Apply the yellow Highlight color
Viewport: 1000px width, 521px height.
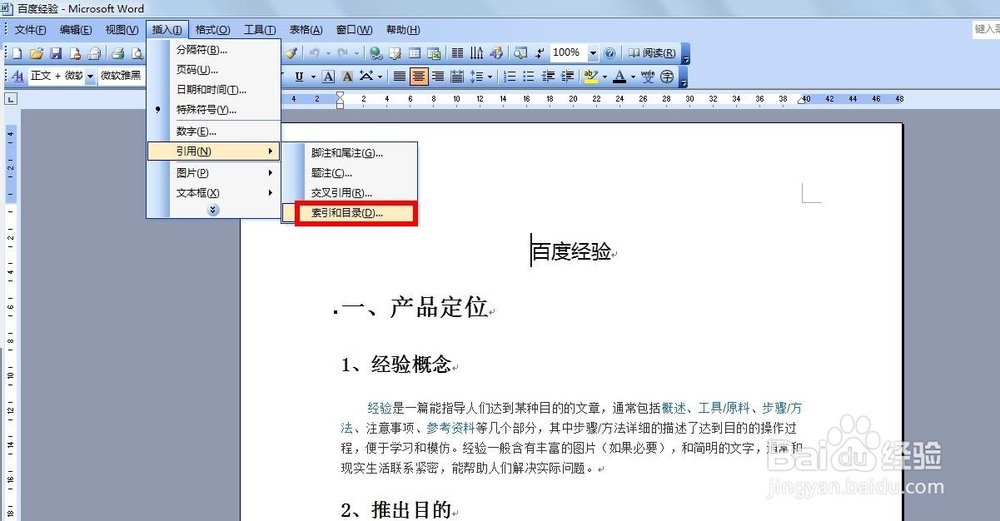point(591,77)
